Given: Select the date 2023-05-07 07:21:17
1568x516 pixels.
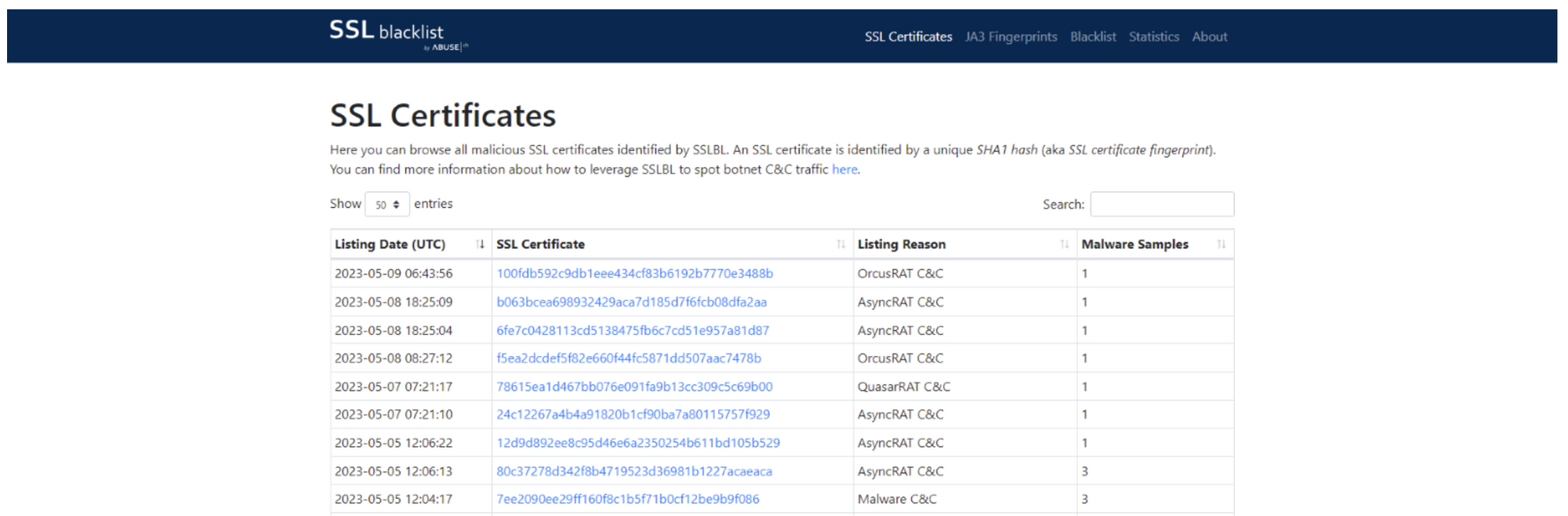Looking at the screenshot, I should [x=394, y=387].
